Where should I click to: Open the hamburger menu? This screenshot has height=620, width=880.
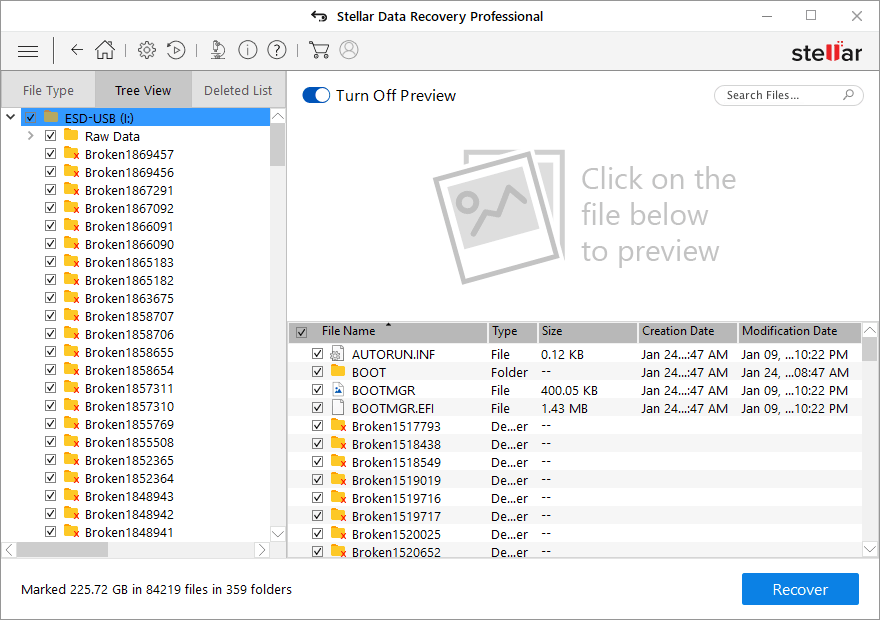coord(28,51)
